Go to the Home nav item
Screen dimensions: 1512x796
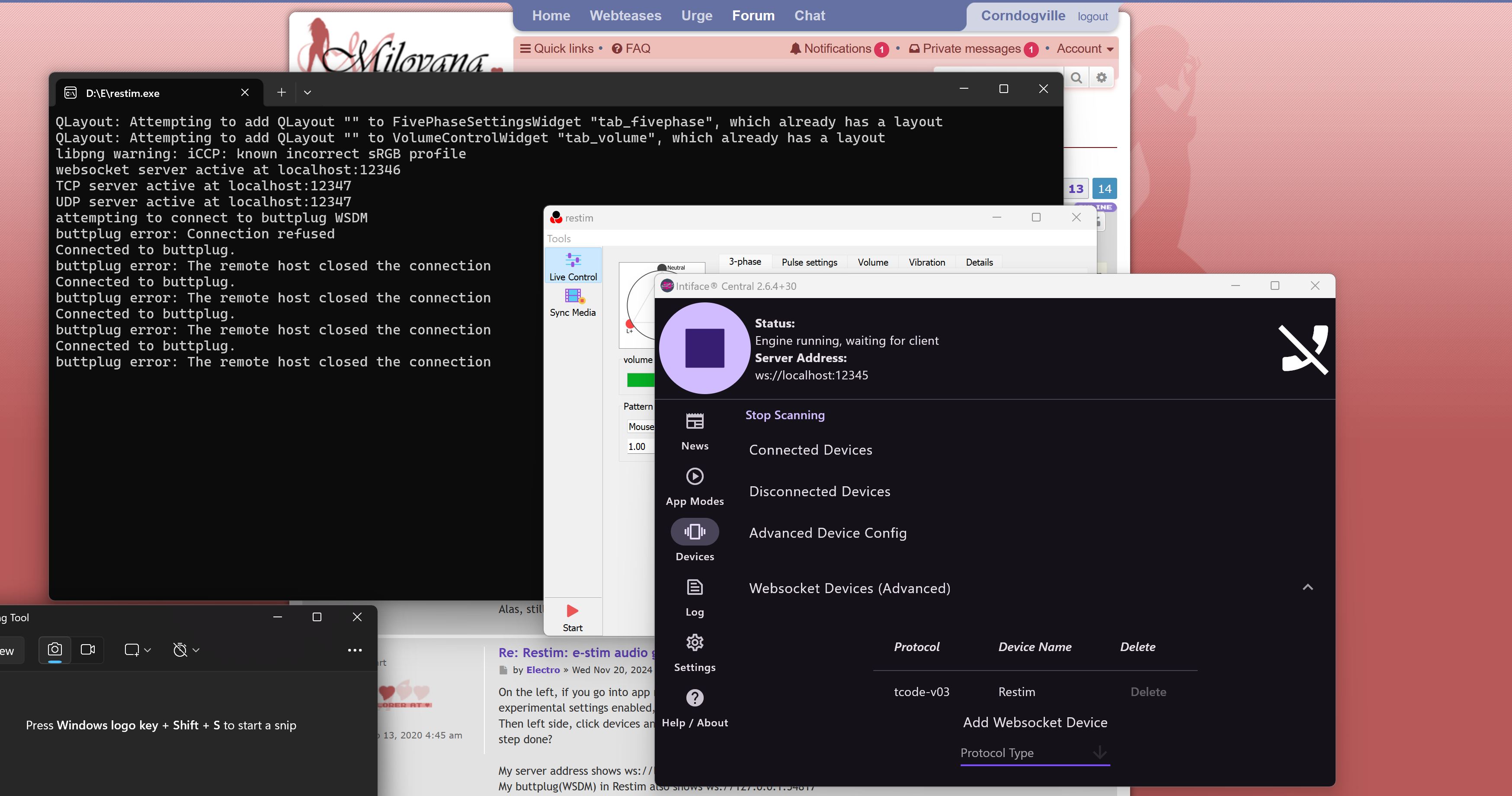[551, 16]
